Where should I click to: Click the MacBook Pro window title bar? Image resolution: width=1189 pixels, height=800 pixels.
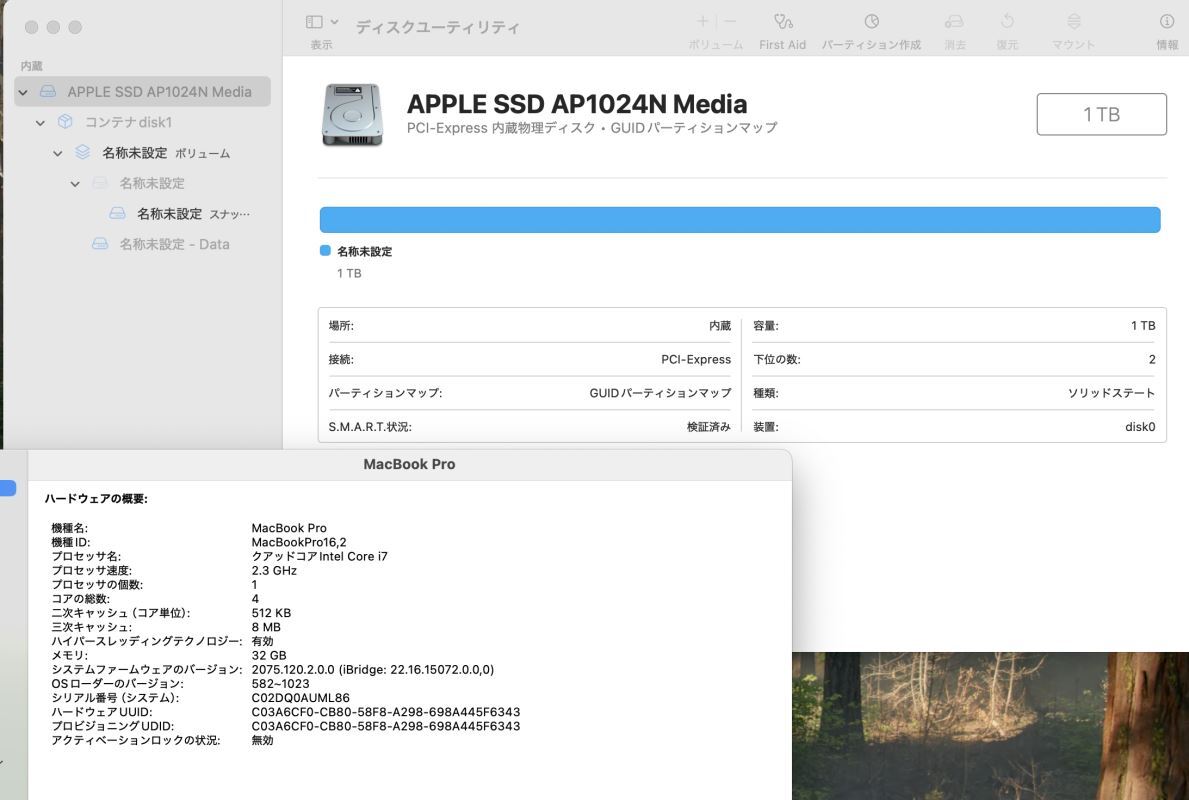[409, 464]
